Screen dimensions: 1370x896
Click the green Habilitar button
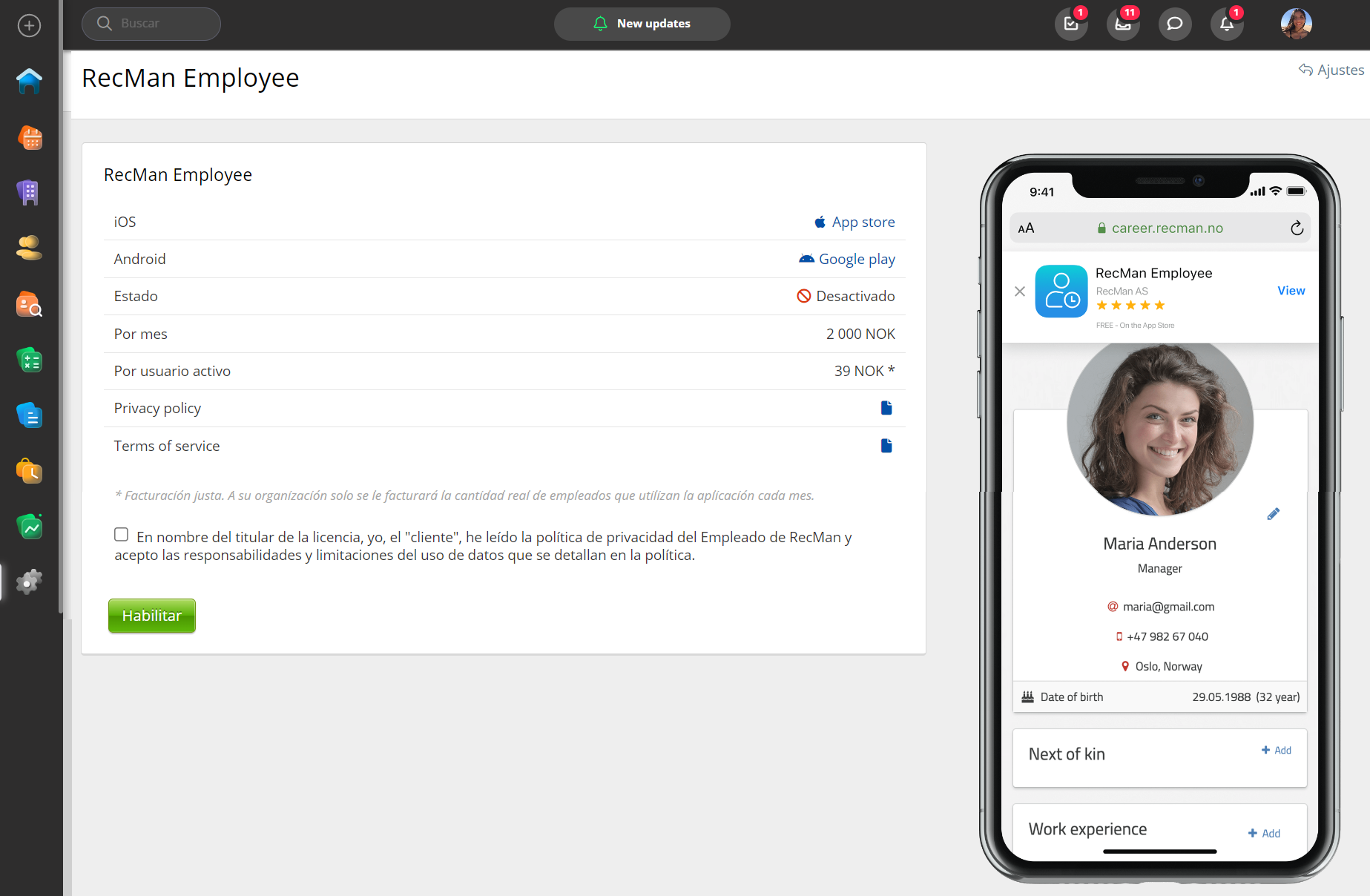coord(152,616)
